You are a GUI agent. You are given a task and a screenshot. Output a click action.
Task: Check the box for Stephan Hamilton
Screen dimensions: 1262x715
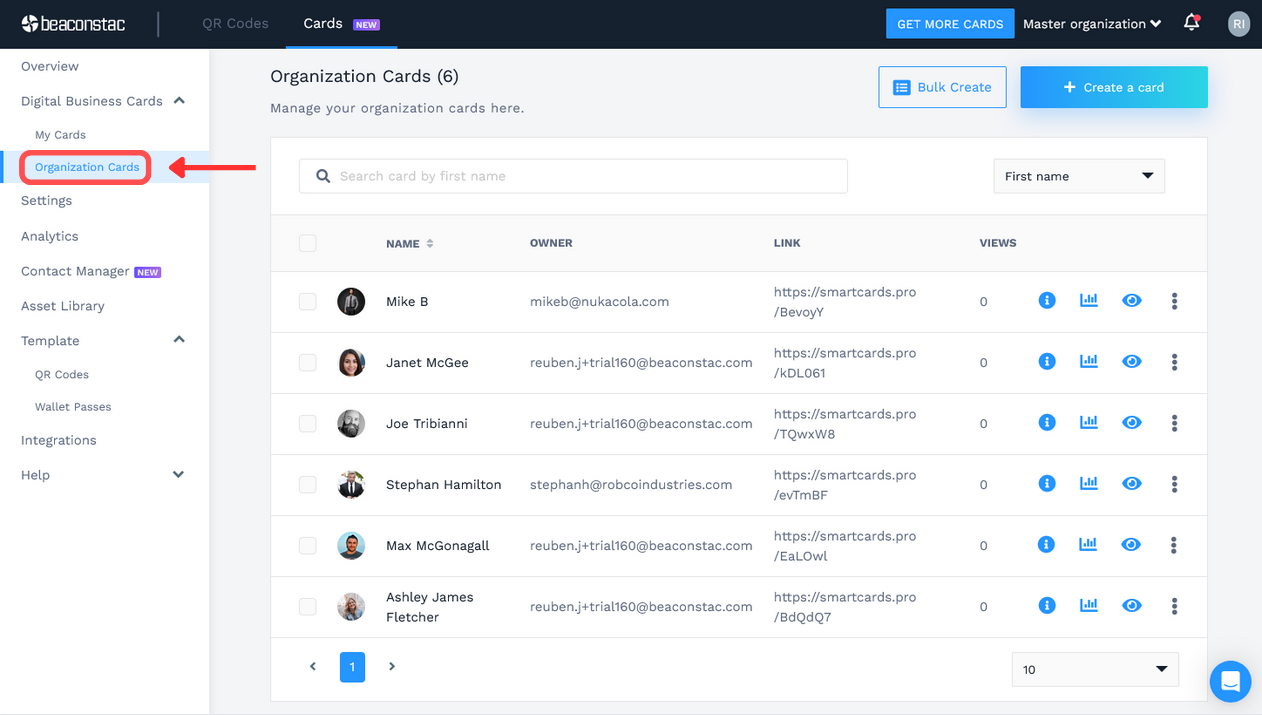click(308, 484)
